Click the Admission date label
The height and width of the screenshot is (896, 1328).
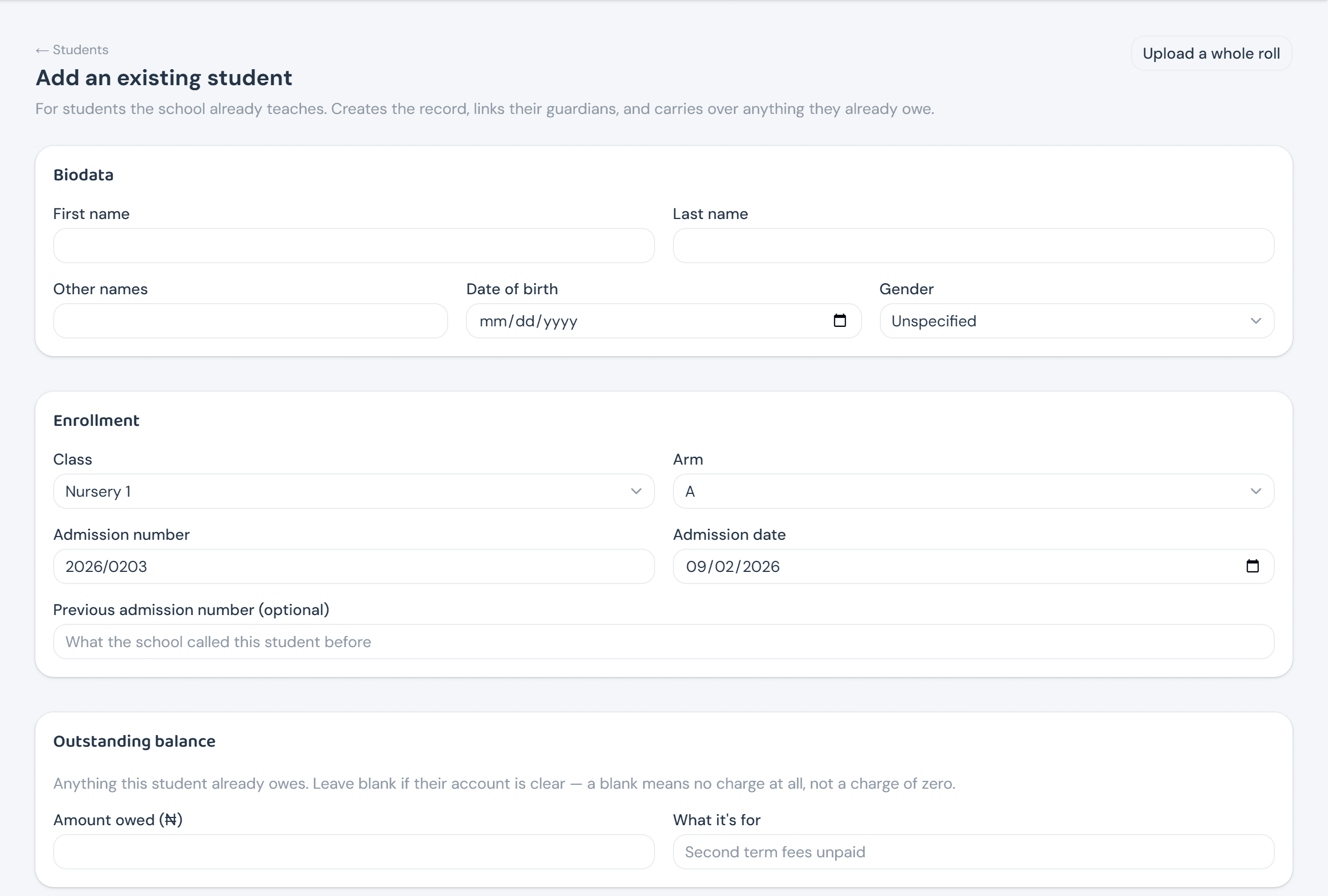pyautogui.click(x=729, y=534)
